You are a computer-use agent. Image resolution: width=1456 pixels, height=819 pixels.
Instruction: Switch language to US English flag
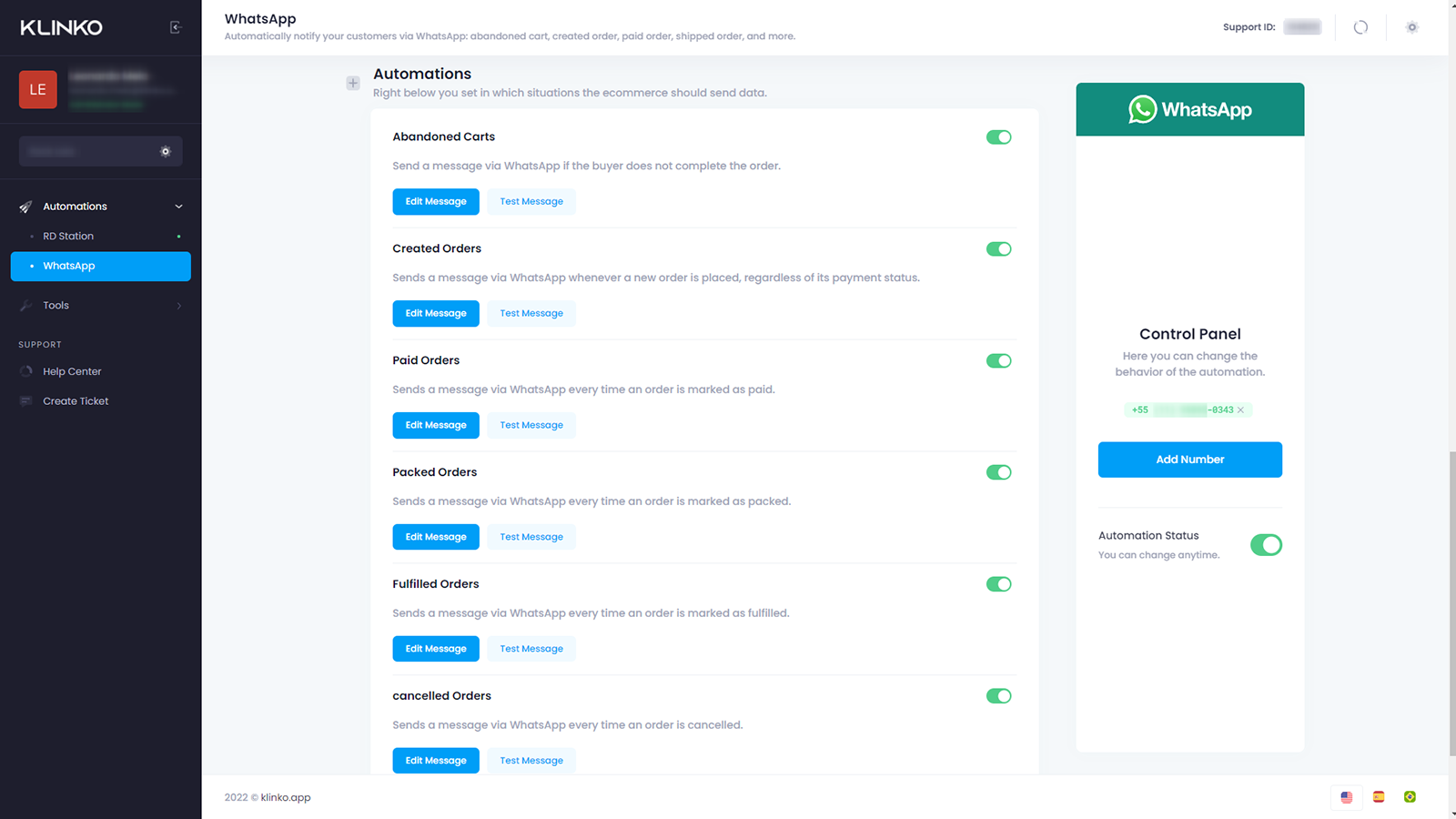click(1346, 797)
